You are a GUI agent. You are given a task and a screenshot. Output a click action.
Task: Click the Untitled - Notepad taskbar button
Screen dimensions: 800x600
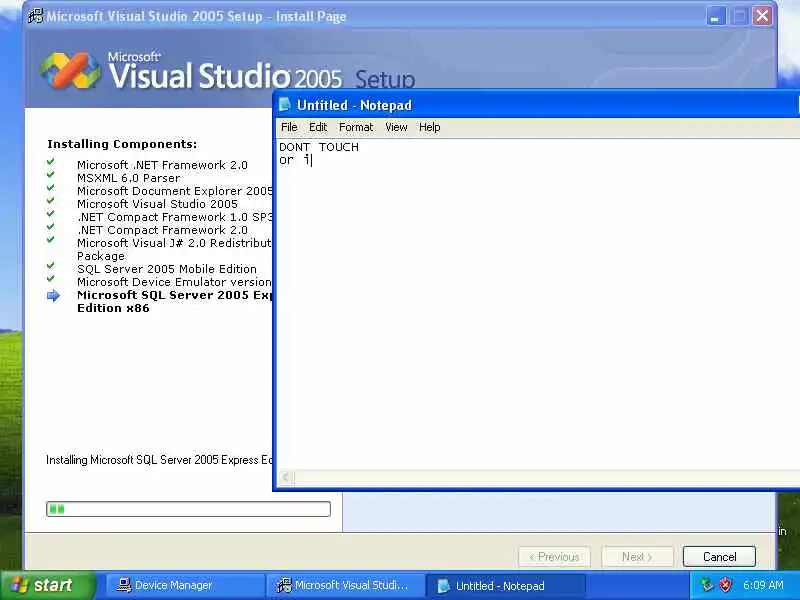505,586
